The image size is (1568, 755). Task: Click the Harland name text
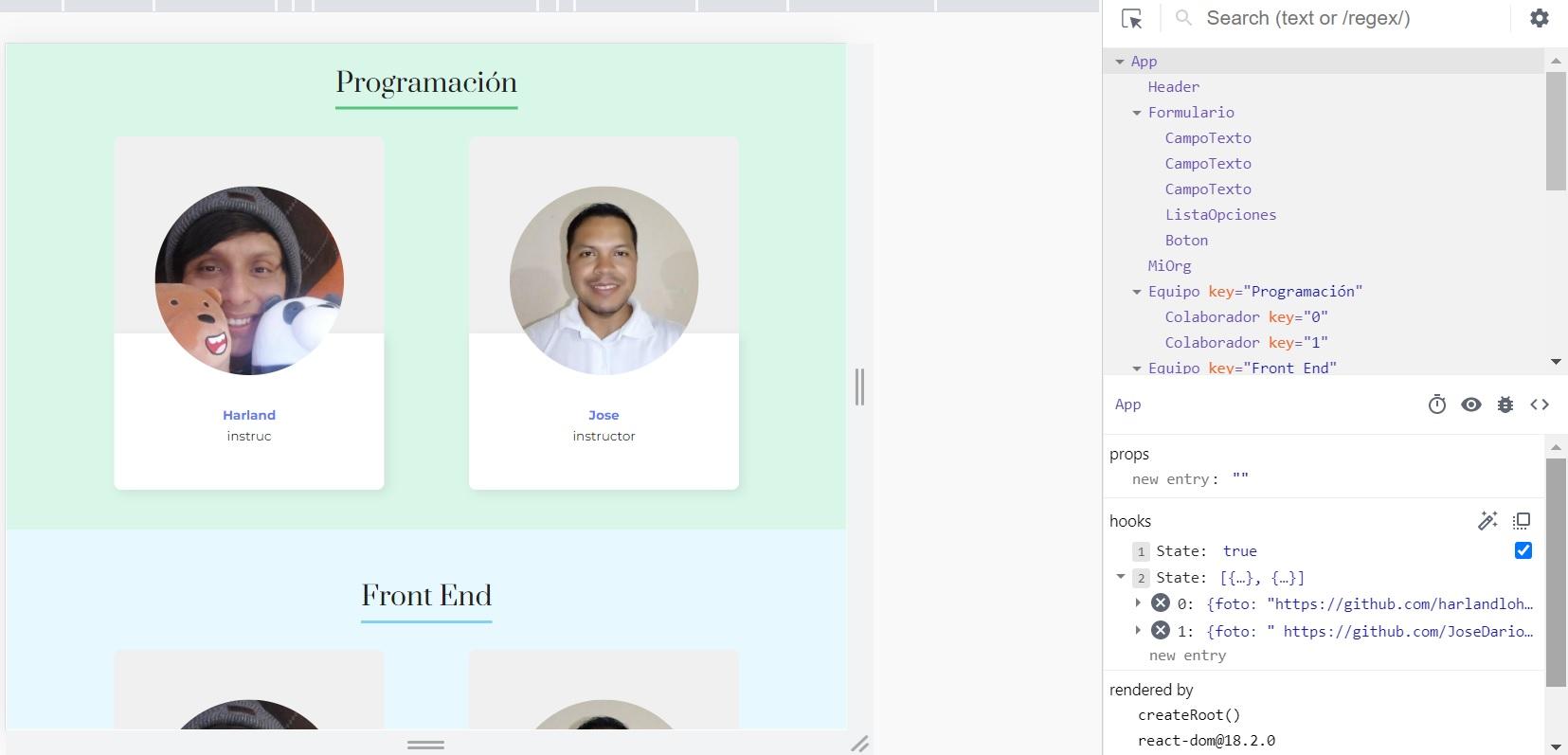pyautogui.click(x=249, y=415)
